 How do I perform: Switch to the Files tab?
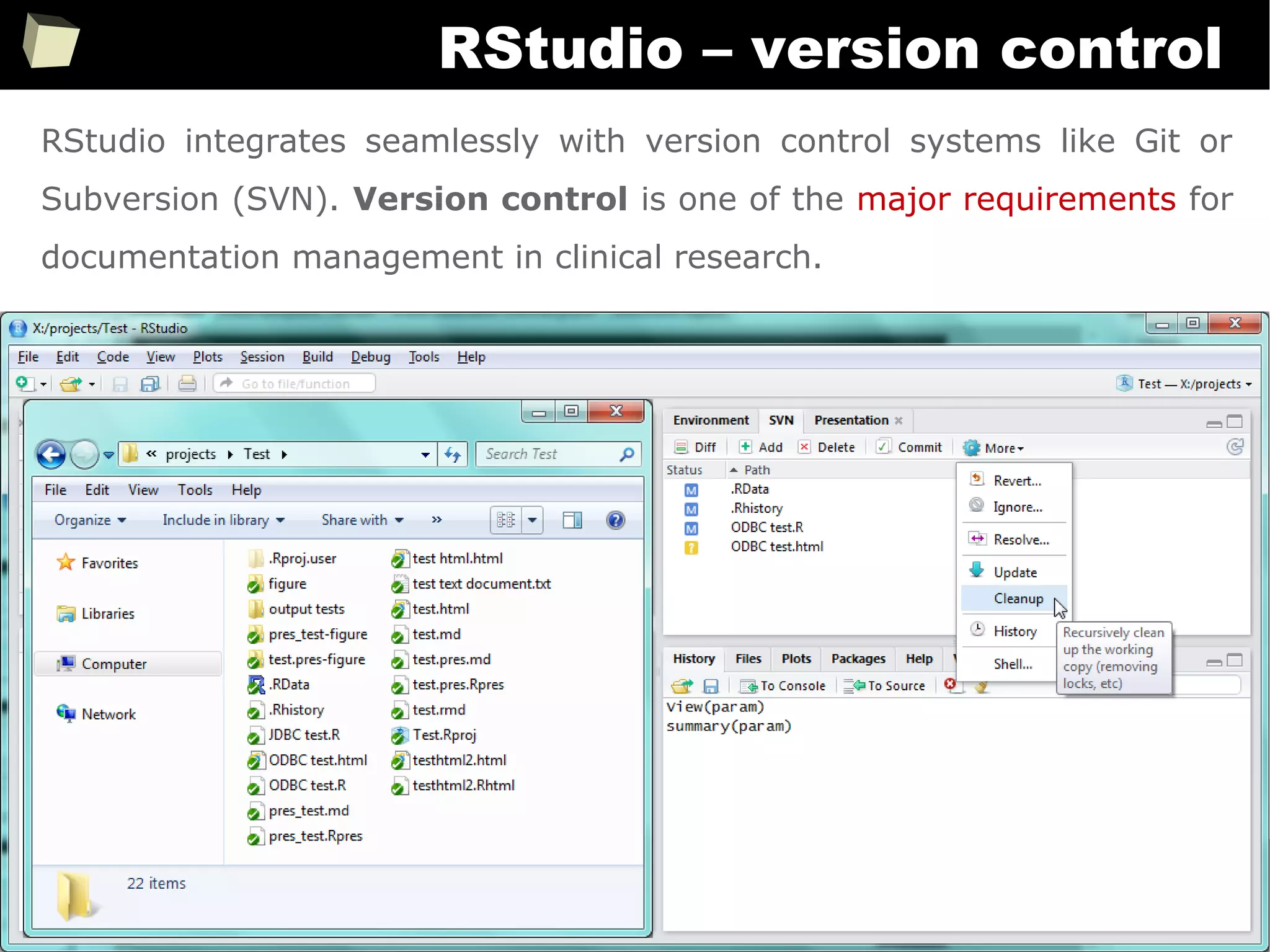tap(748, 659)
